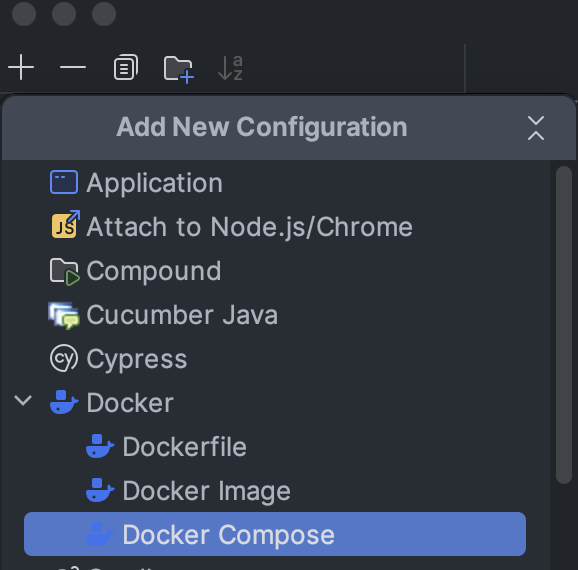Collapse all via popup header arrows icon
578x570 pixels.
tap(536, 128)
